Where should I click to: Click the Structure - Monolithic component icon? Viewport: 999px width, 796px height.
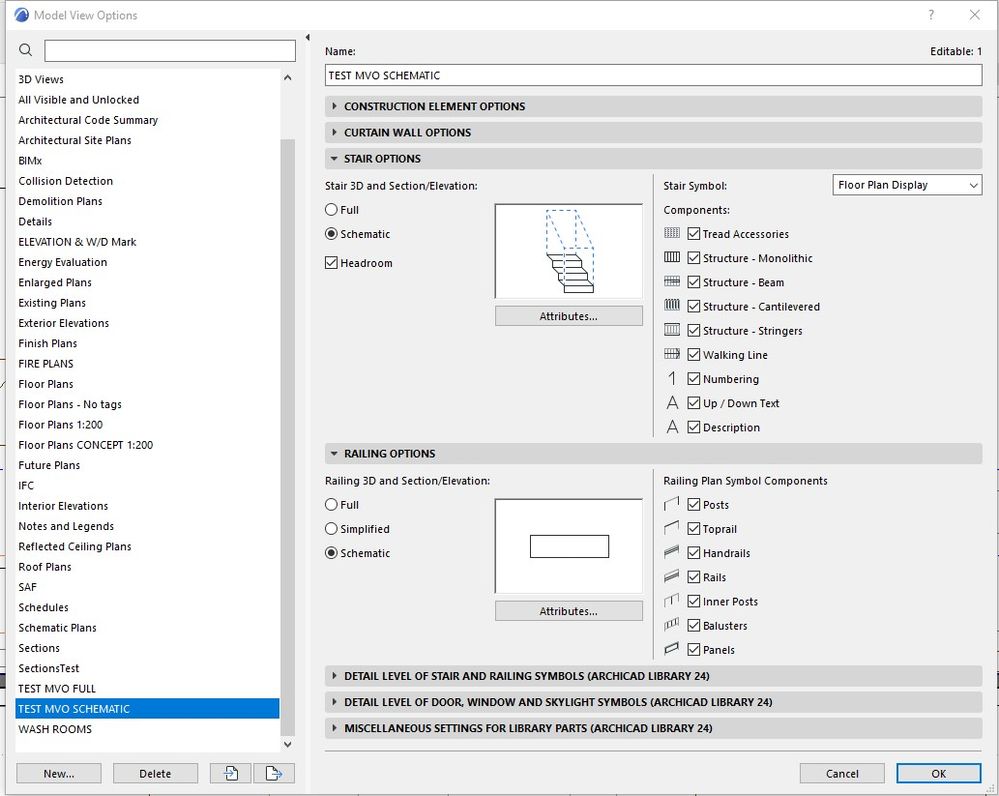tap(672, 257)
